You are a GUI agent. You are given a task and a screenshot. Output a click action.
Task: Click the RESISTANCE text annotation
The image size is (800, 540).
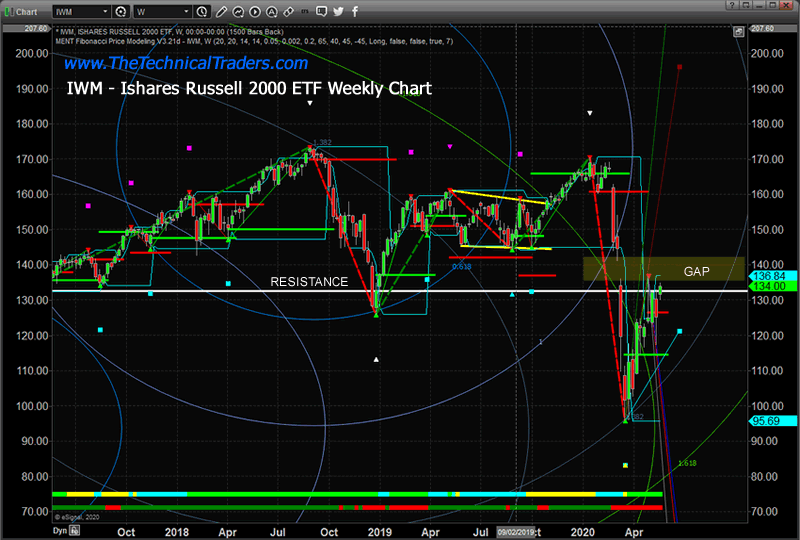coord(309,282)
